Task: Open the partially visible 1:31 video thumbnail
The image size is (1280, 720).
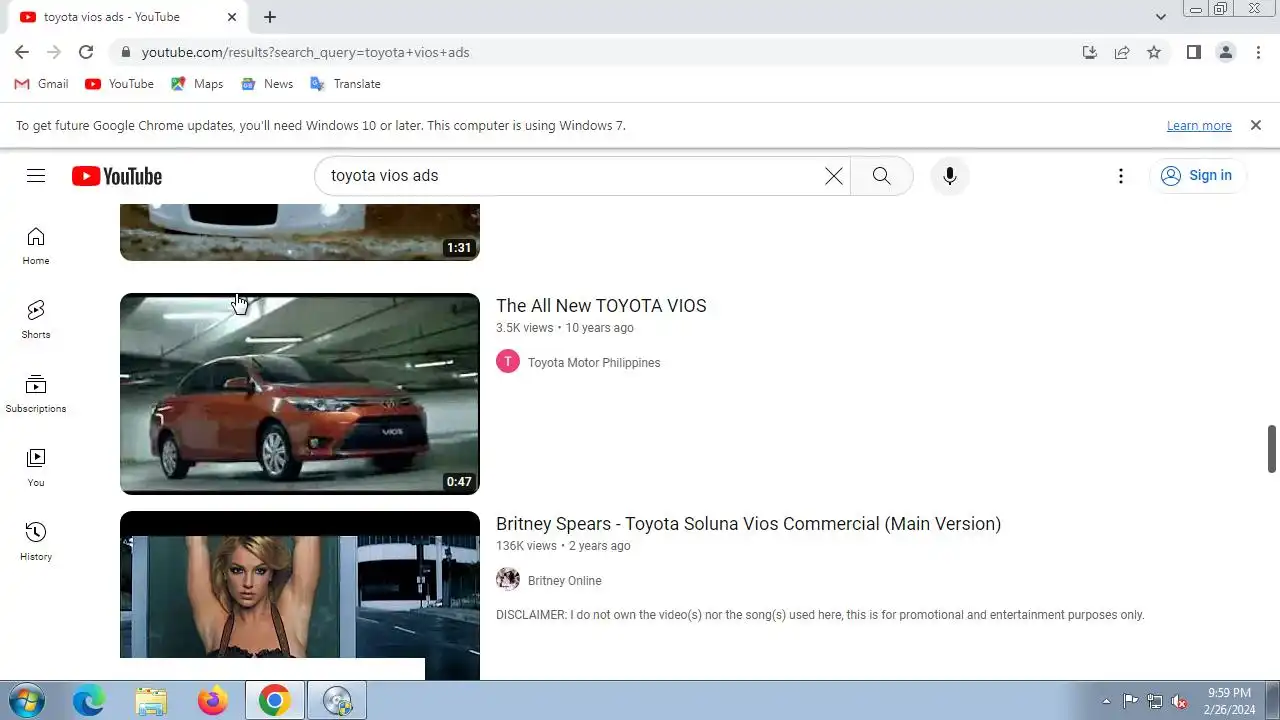Action: [300, 232]
